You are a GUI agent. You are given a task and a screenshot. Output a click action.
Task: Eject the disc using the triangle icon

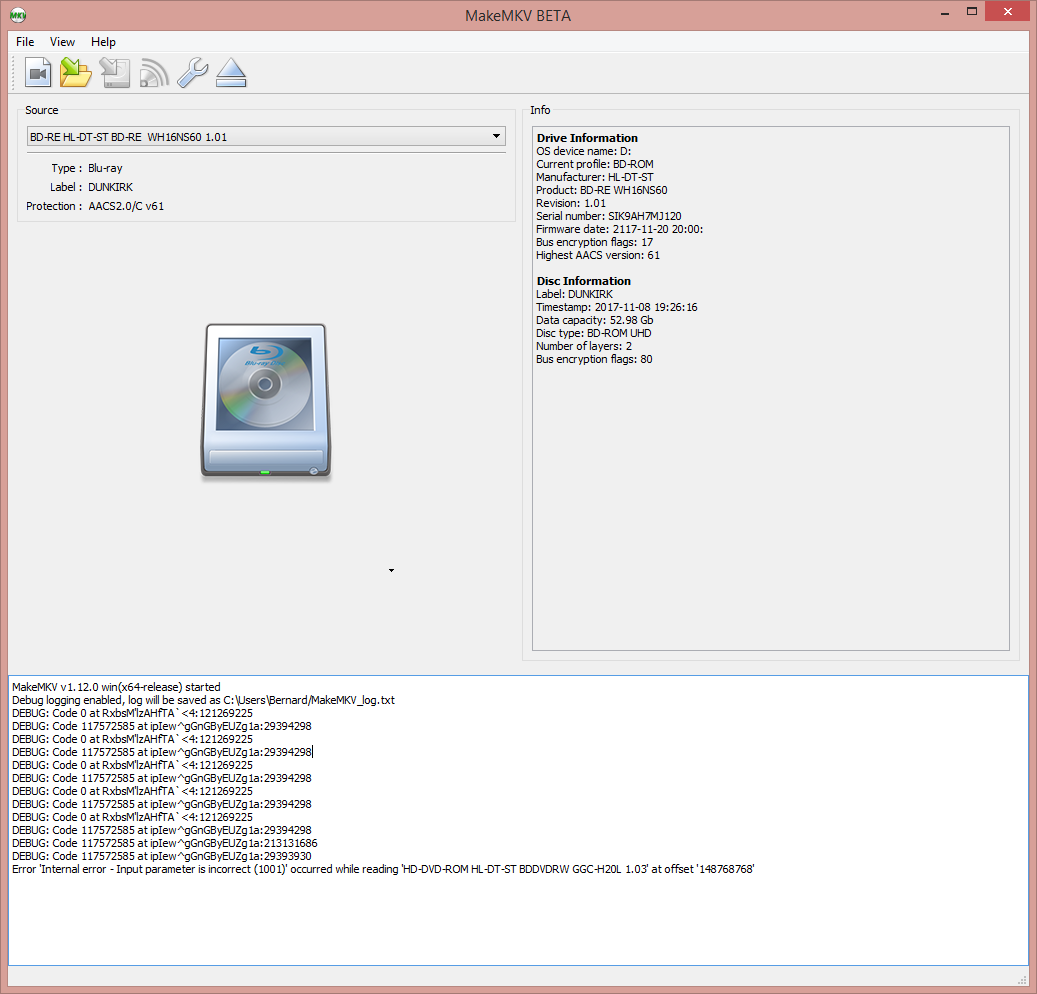point(231,73)
